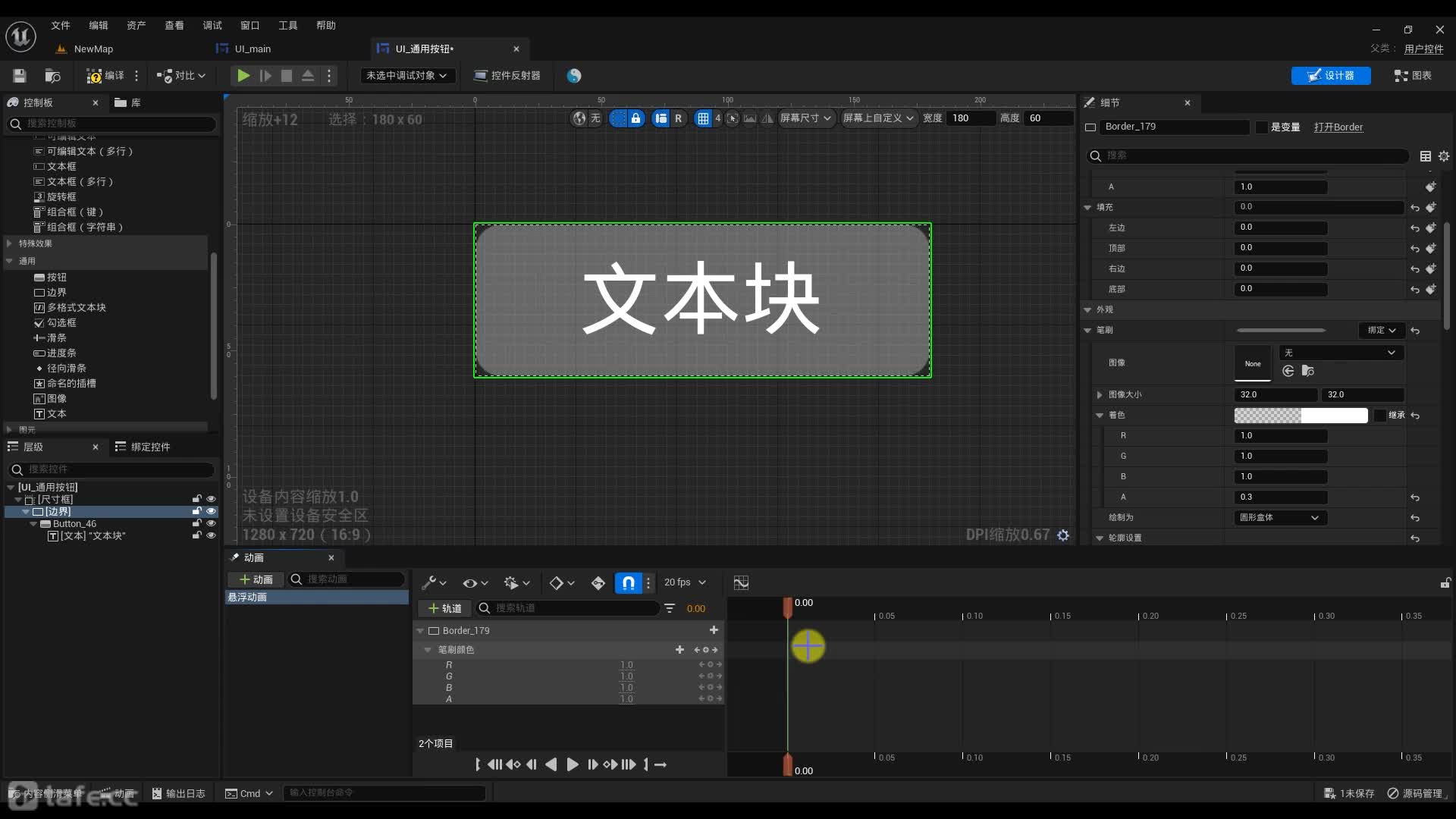Toggle dashed outline display in designer
This screenshot has height=819, width=1456.
pyautogui.click(x=618, y=118)
